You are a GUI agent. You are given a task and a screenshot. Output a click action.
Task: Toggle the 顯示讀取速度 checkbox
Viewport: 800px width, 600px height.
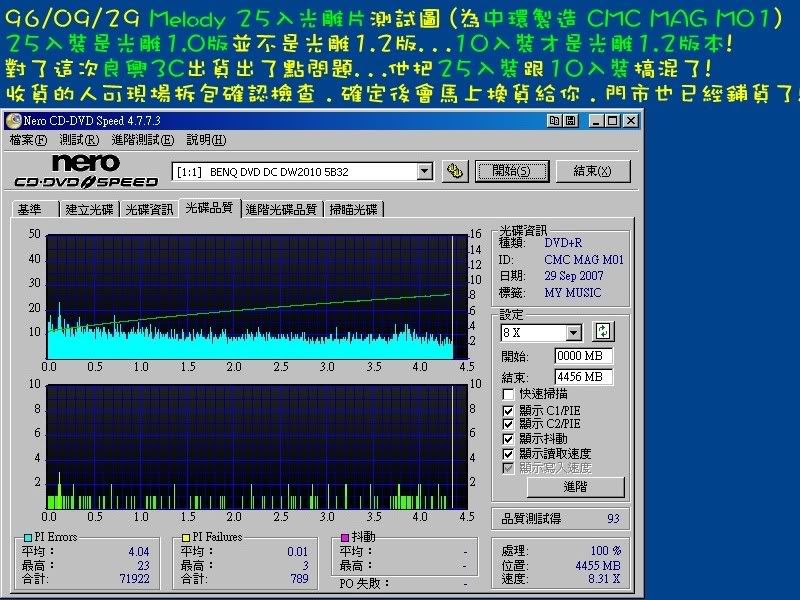[508, 454]
